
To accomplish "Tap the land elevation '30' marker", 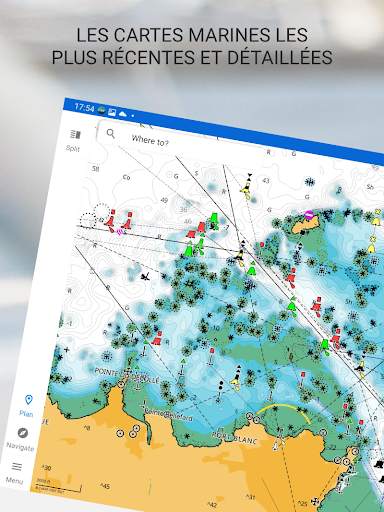I will point(46,468).
